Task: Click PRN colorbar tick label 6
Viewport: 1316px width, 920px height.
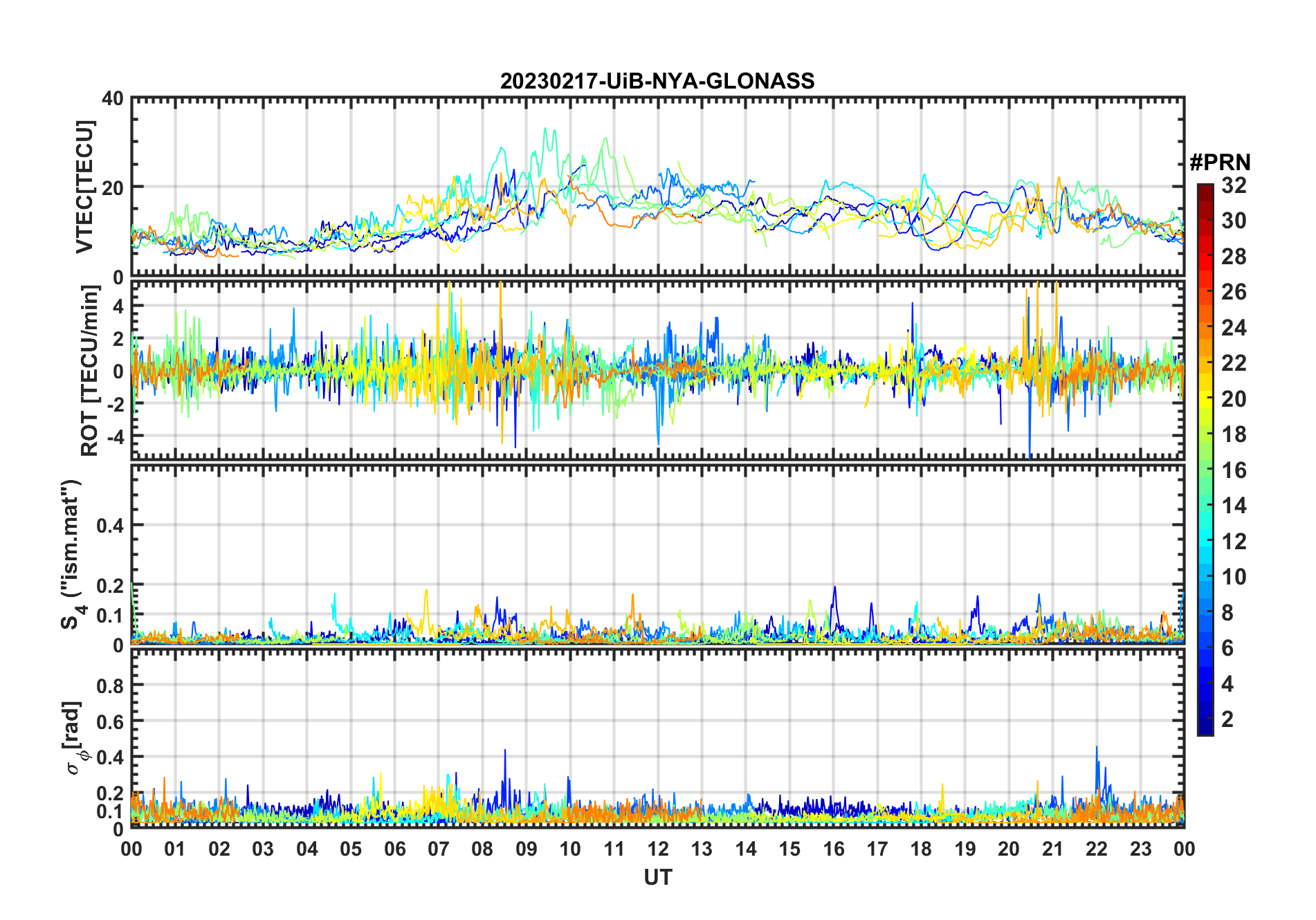Action: coord(1228,648)
